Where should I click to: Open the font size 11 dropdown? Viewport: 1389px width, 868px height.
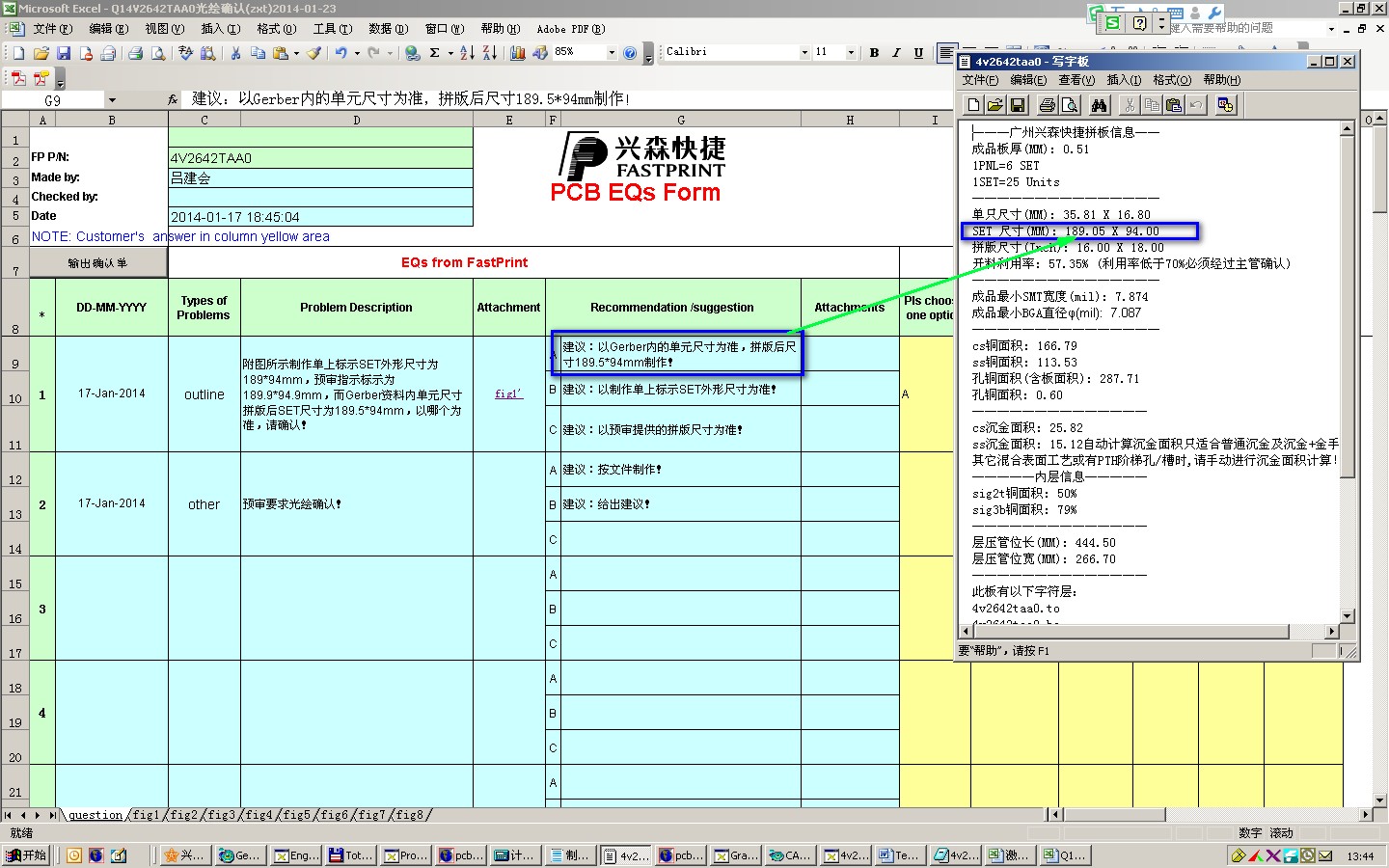(x=851, y=53)
